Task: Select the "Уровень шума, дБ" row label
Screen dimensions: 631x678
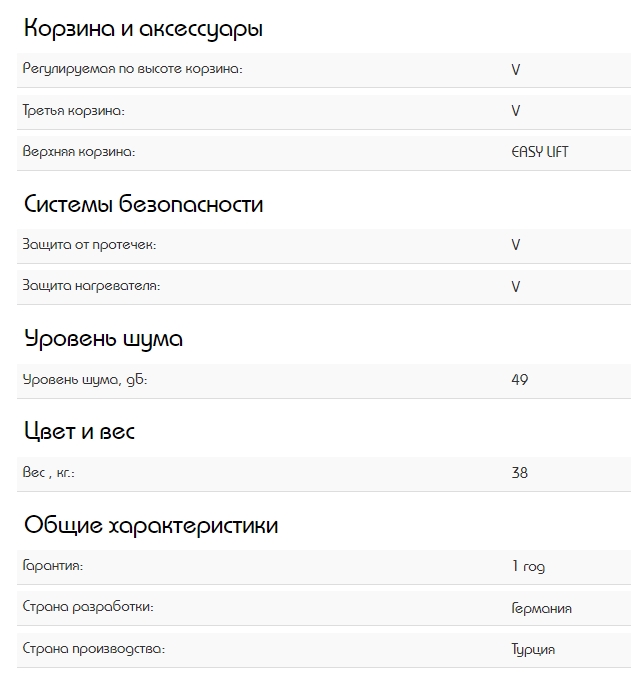Action: [x=85, y=379]
